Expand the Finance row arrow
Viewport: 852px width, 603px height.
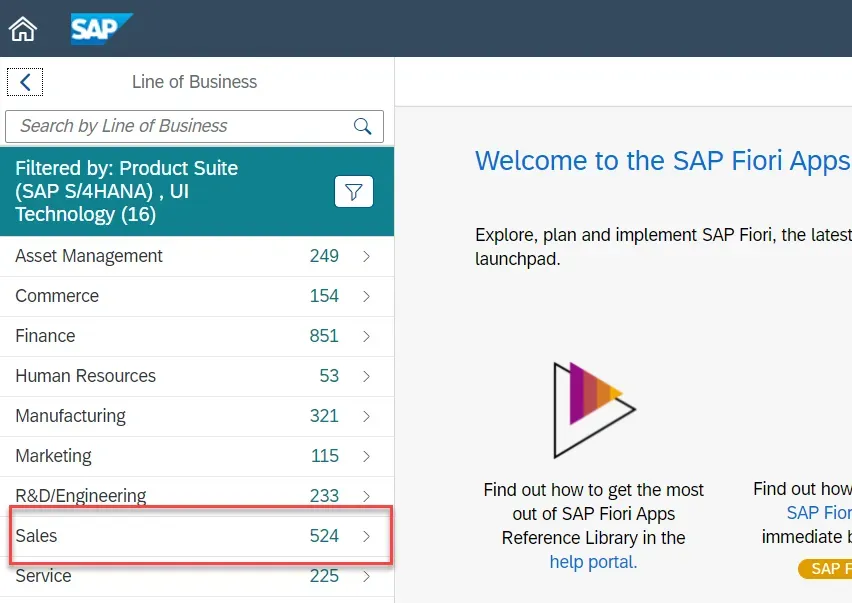(367, 337)
